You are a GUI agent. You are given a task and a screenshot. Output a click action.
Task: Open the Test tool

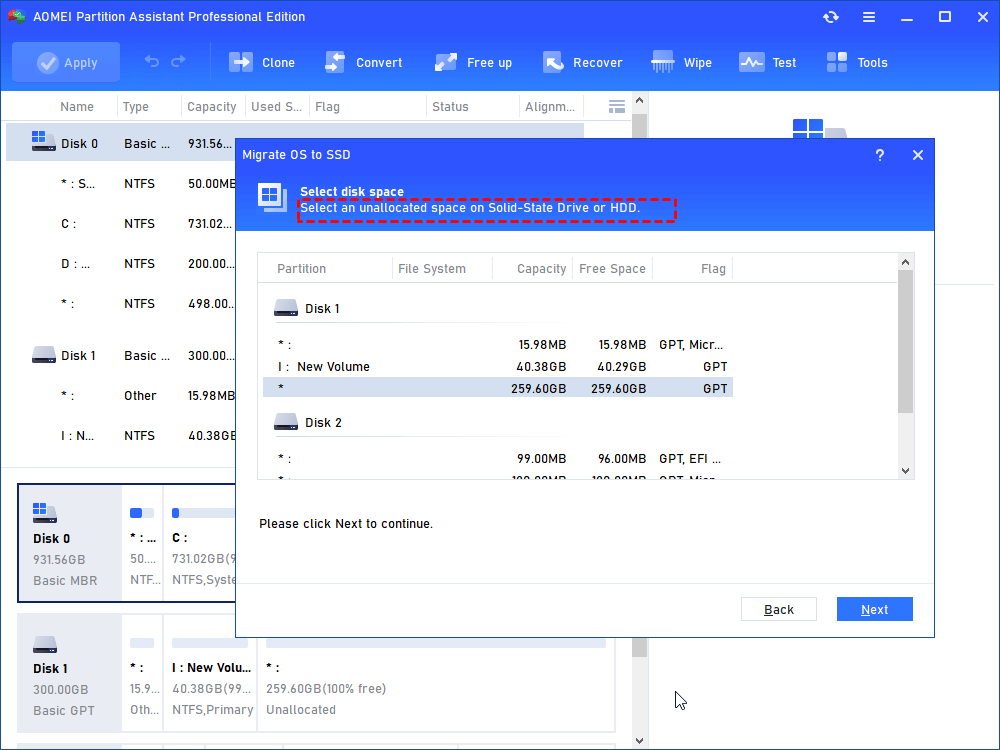coord(767,62)
